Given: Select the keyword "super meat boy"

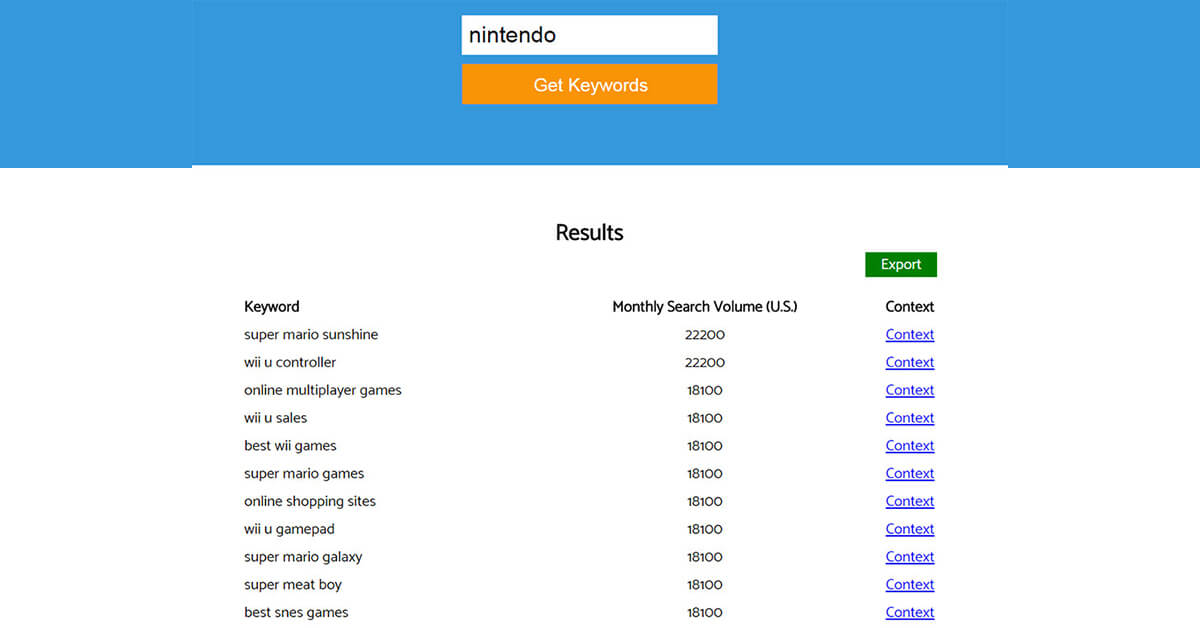Looking at the screenshot, I should [293, 585].
